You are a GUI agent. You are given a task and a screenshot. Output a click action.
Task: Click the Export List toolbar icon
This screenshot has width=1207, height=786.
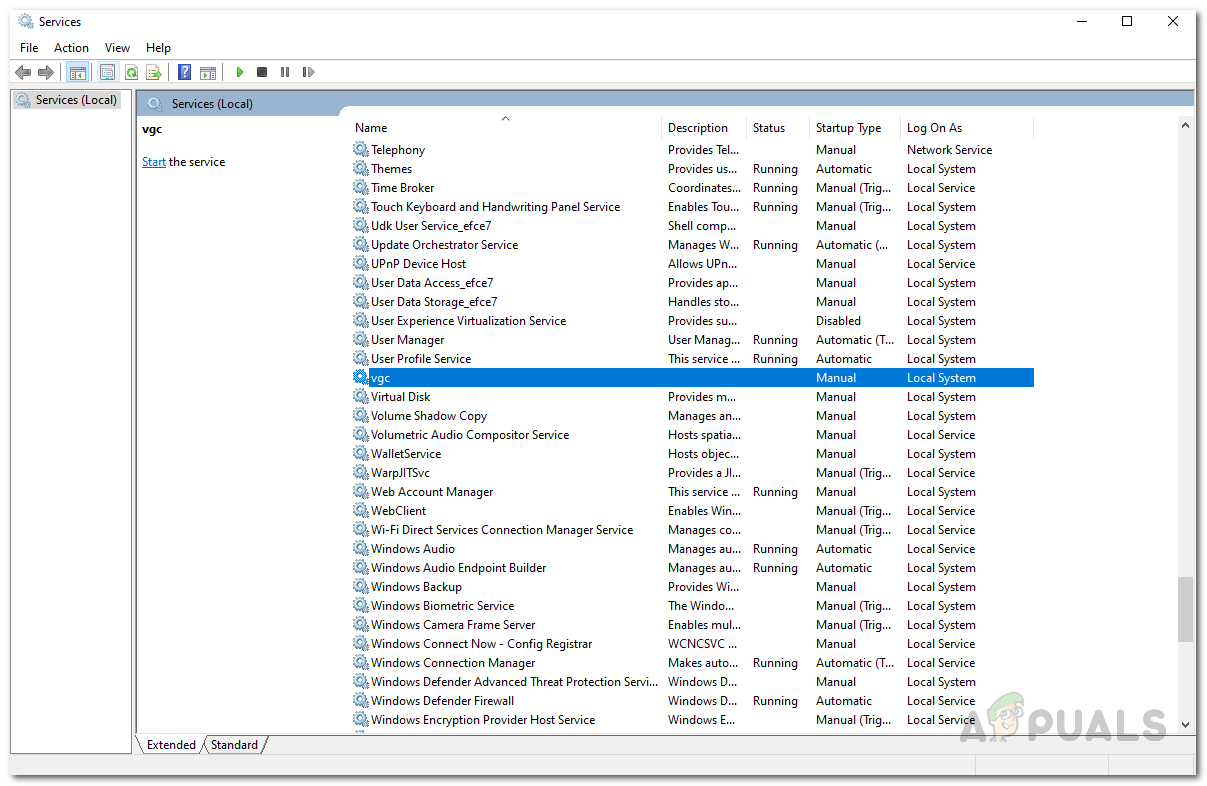pos(154,72)
